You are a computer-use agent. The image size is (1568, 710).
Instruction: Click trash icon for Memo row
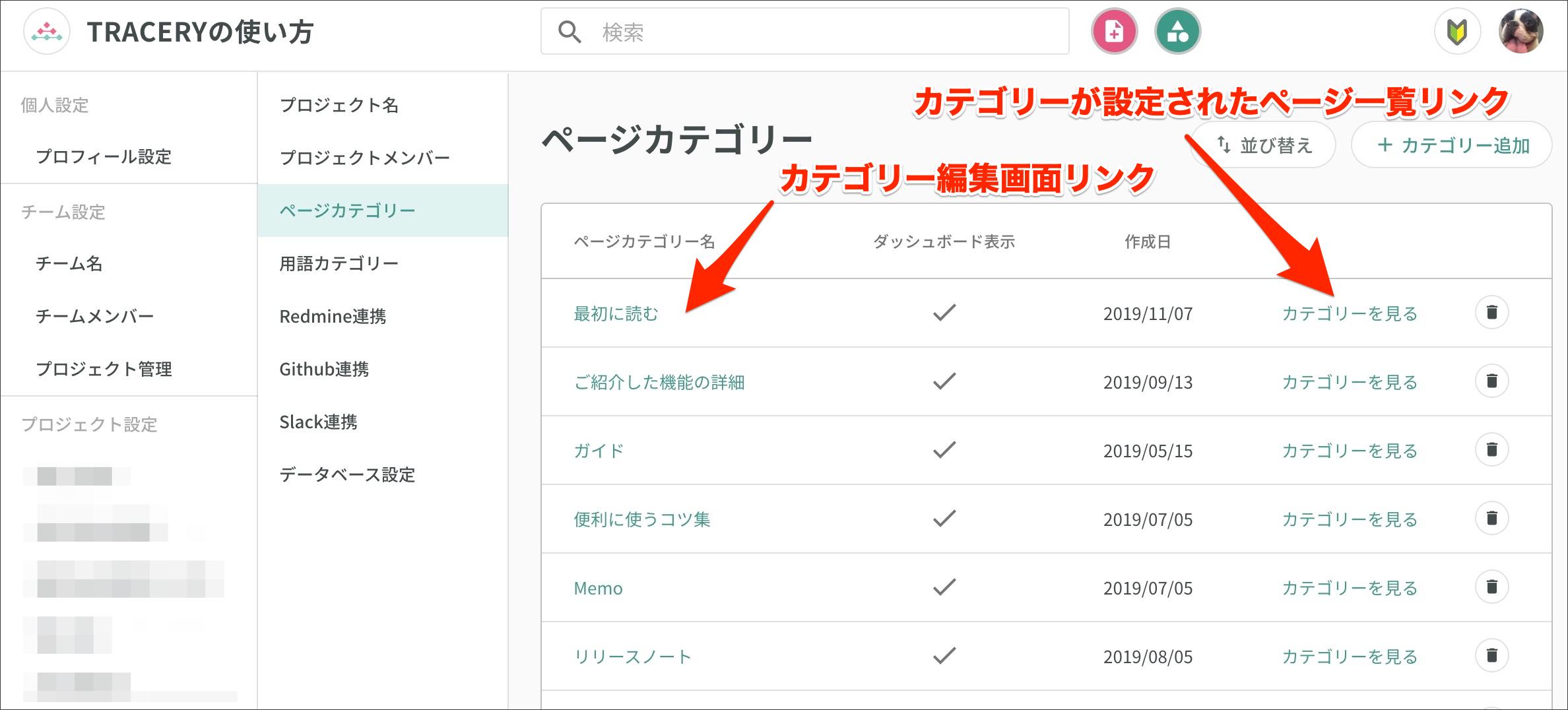coord(1491,587)
